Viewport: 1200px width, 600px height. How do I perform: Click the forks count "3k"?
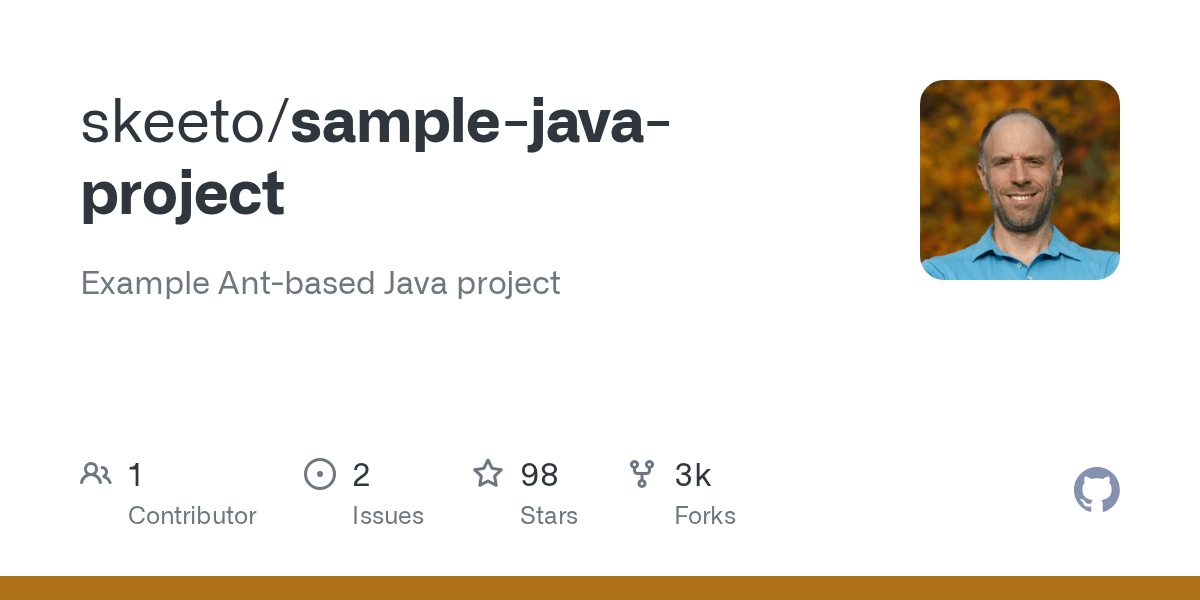693,475
